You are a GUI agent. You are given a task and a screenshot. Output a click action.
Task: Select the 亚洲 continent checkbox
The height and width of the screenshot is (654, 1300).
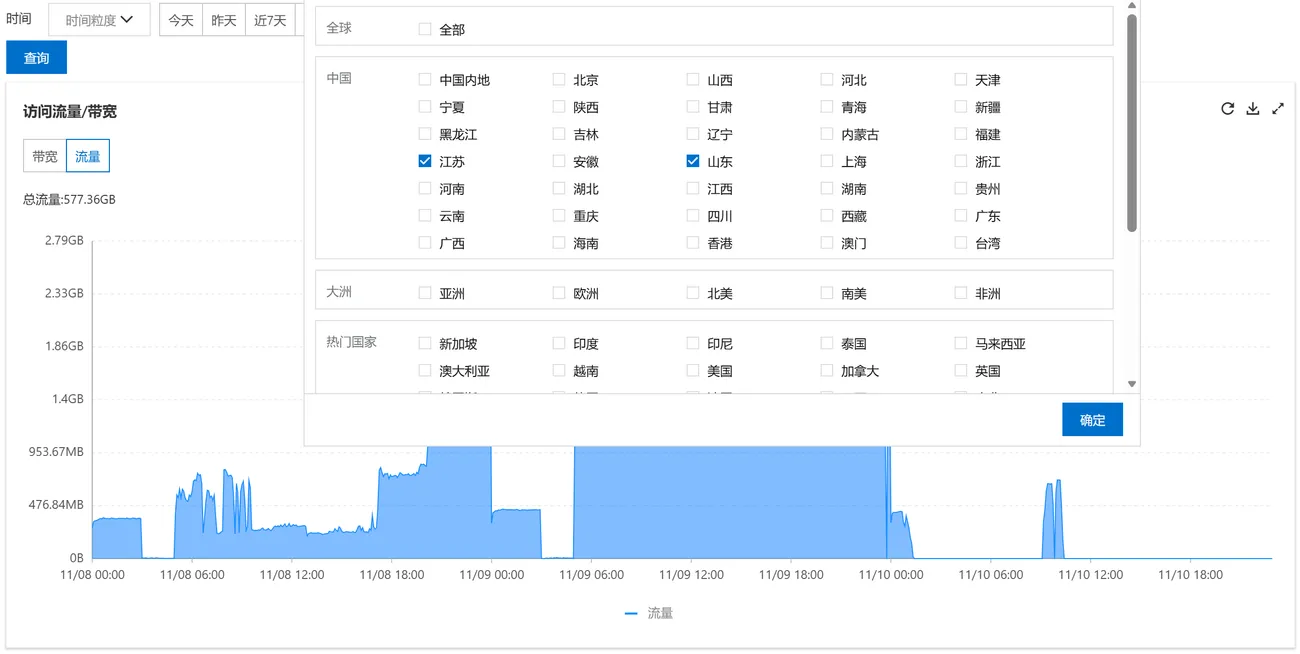[425, 293]
